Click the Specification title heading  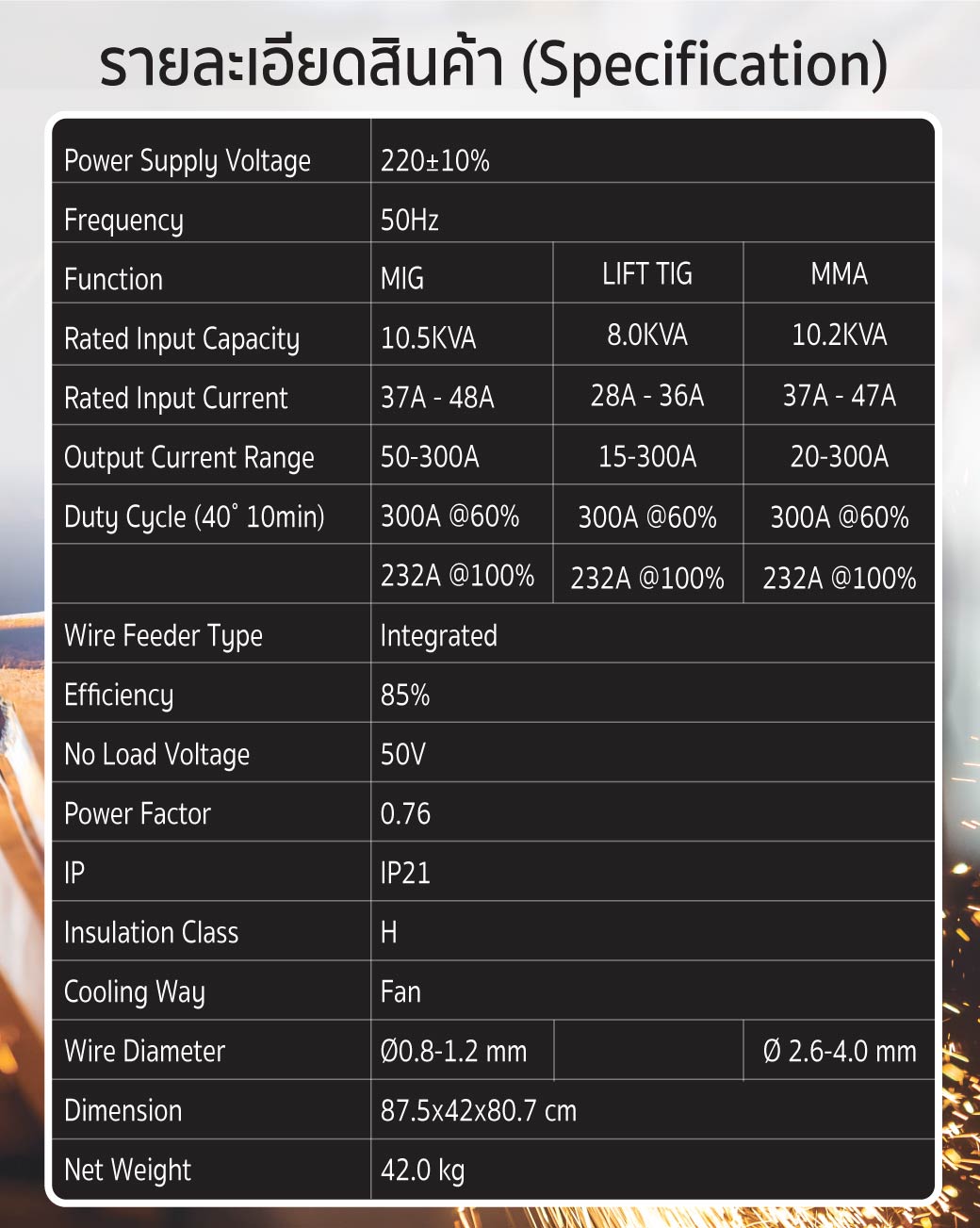(x=493, y=64)
